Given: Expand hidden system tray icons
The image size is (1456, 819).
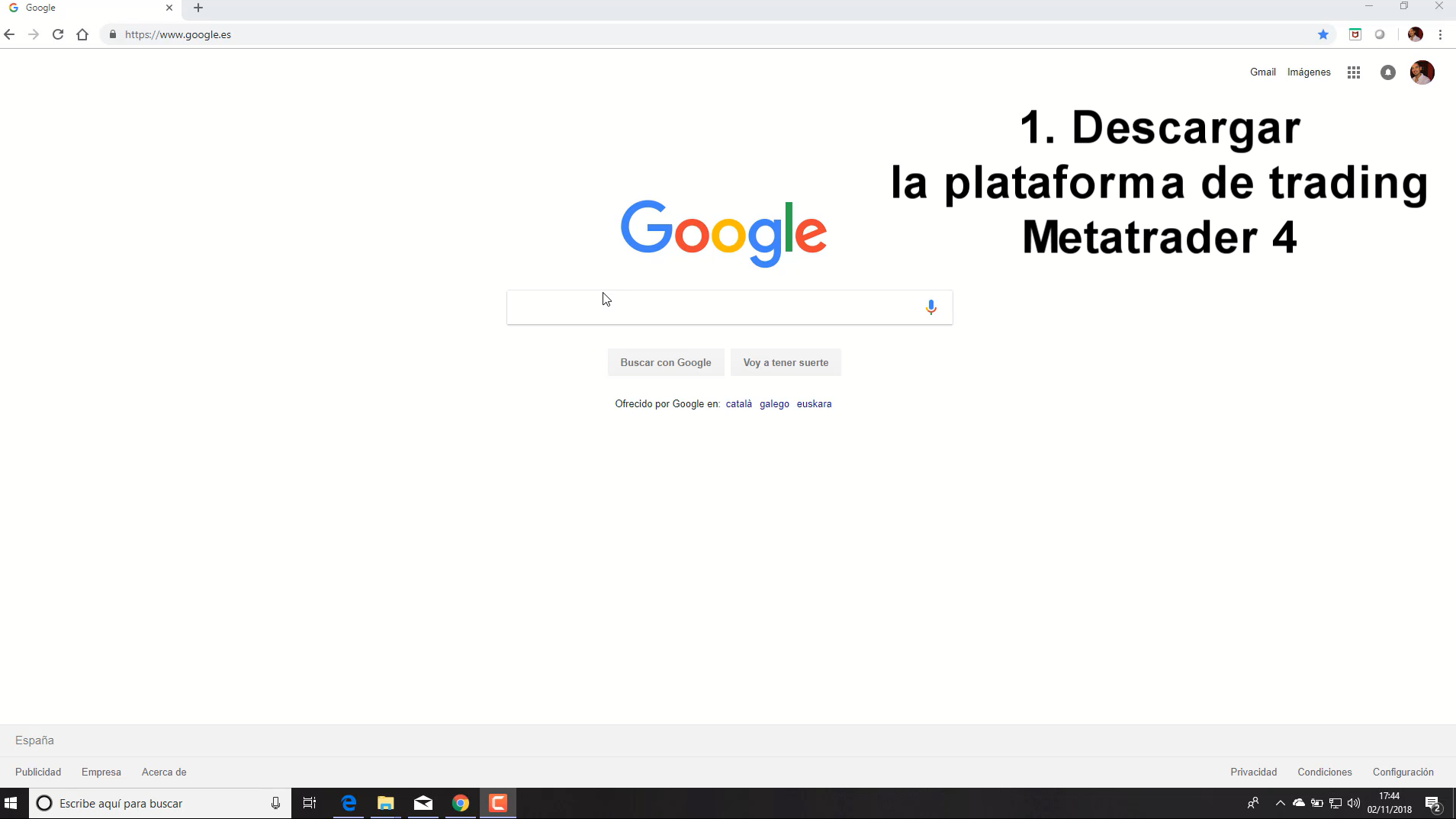Looking at the screenshot, I should tap(1281, 803).
